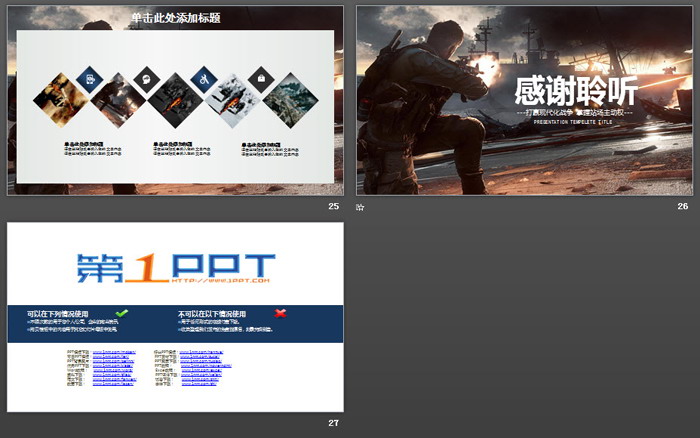Click the phone icon diamond on slide 25

[90, 79]
